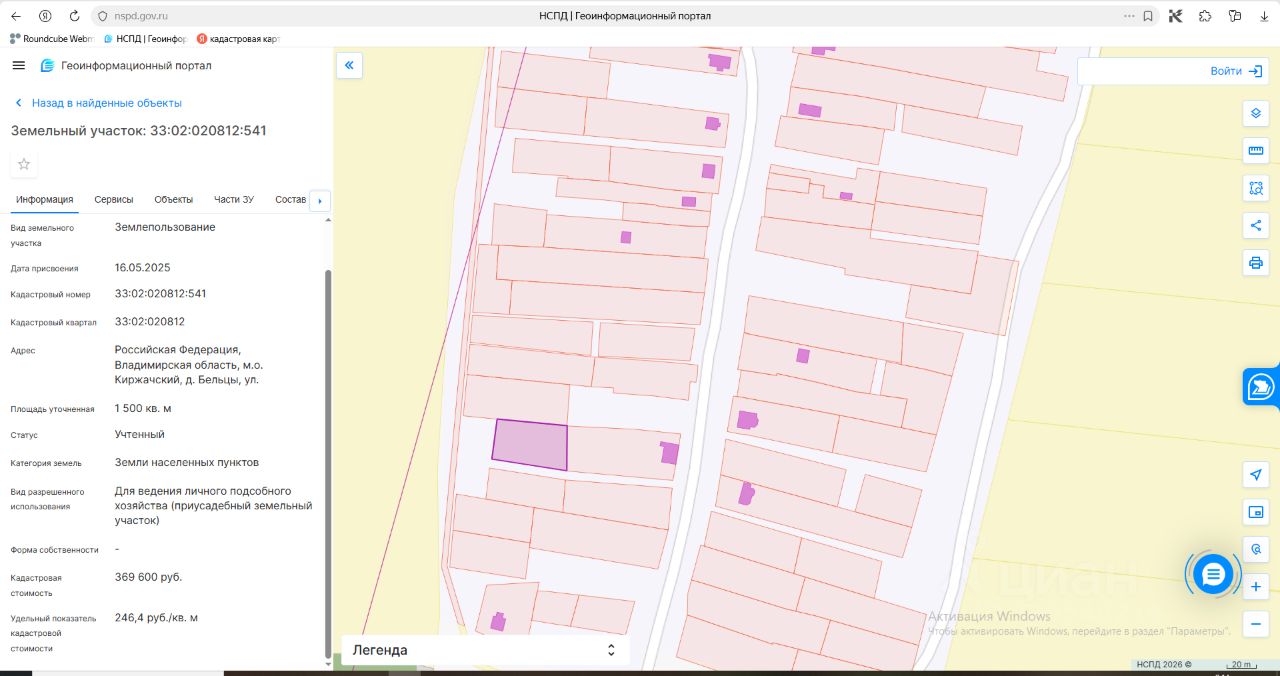
Task: Zoom in on the map
Action: (x=1256, y=586)
